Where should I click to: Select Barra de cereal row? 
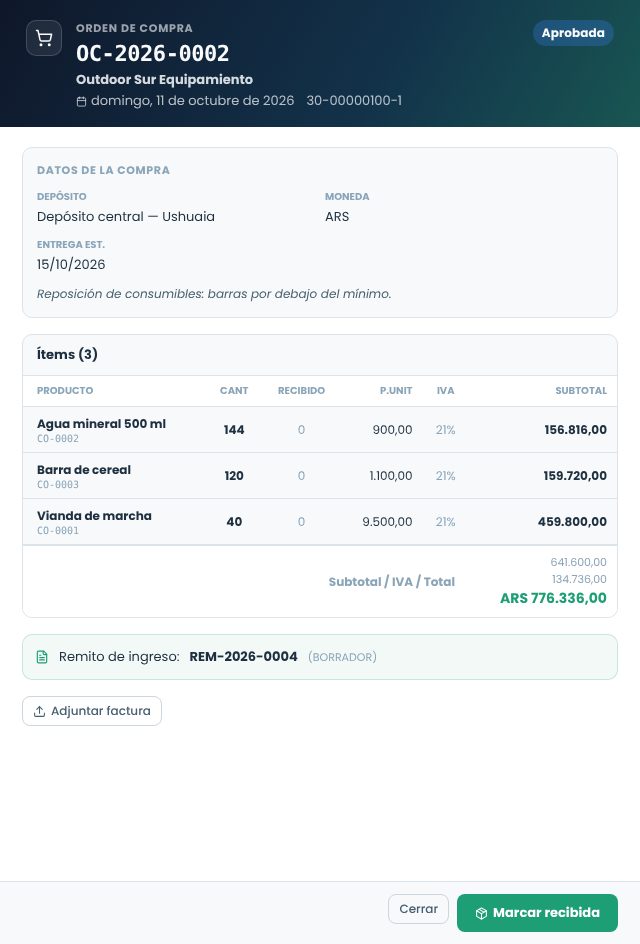point(320,476)
